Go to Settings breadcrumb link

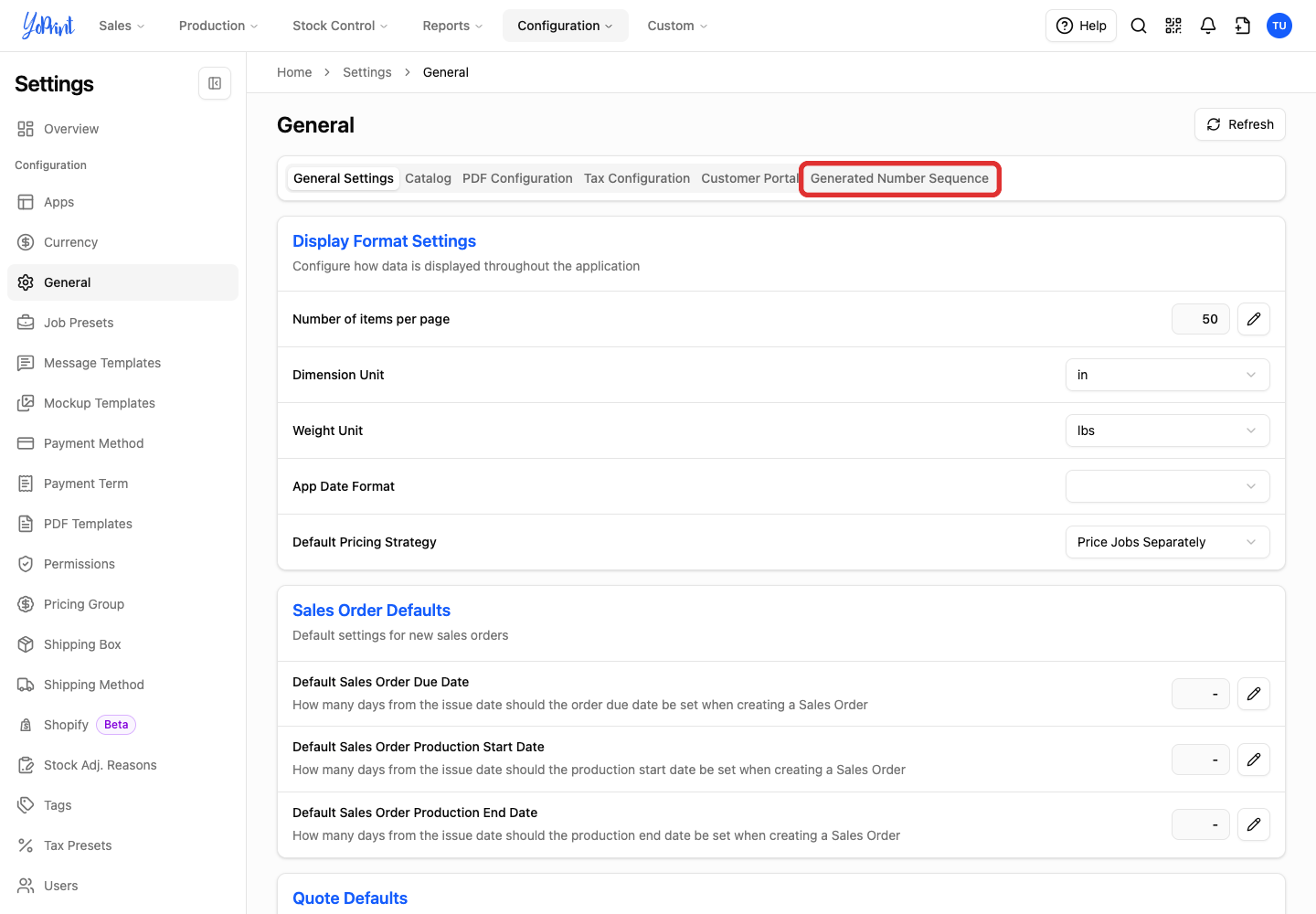tap(367, 72)
